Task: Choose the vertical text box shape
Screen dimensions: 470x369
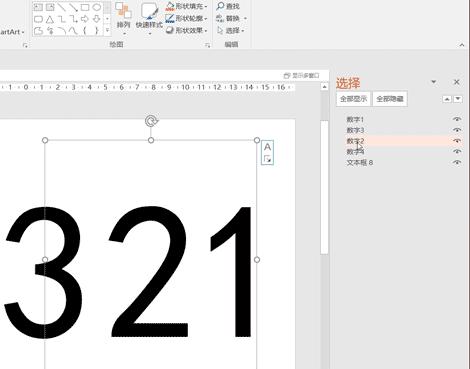Action: pos(50,7)
